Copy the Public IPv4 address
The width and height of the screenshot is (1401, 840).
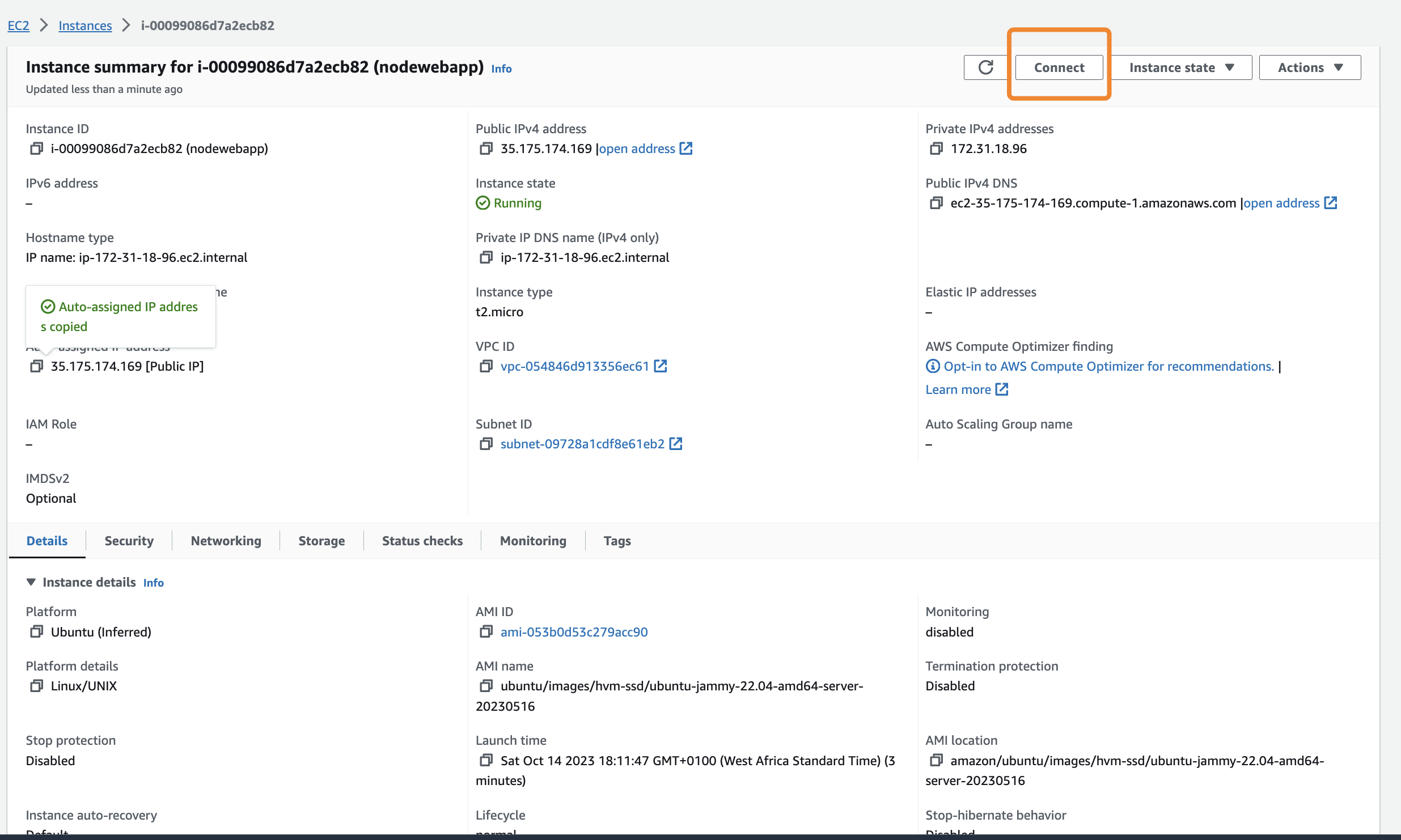[486, 149]
